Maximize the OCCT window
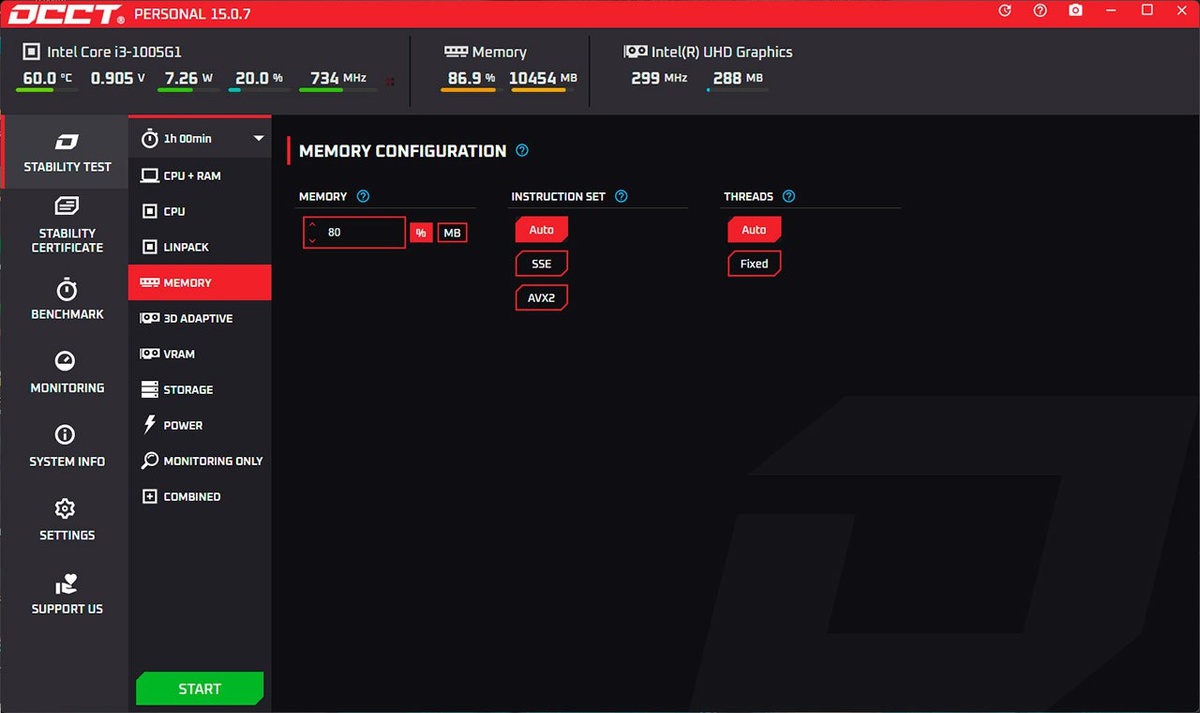Viewport: 1200px width, 713px height. pyautogui.click(x=1147, y=11)
